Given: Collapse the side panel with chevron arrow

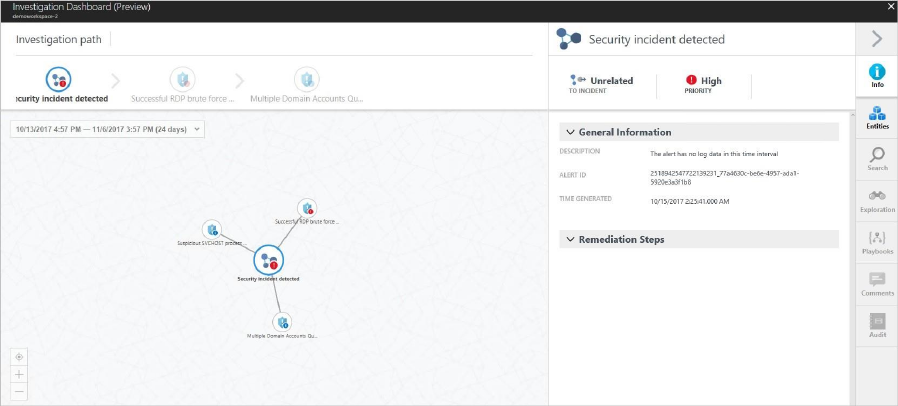Looking at the screenshot, I should 876,39.
